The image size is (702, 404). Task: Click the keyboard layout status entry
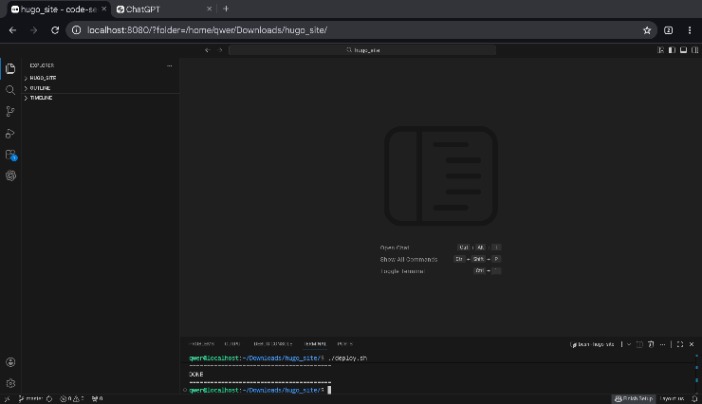pos(672,399)
